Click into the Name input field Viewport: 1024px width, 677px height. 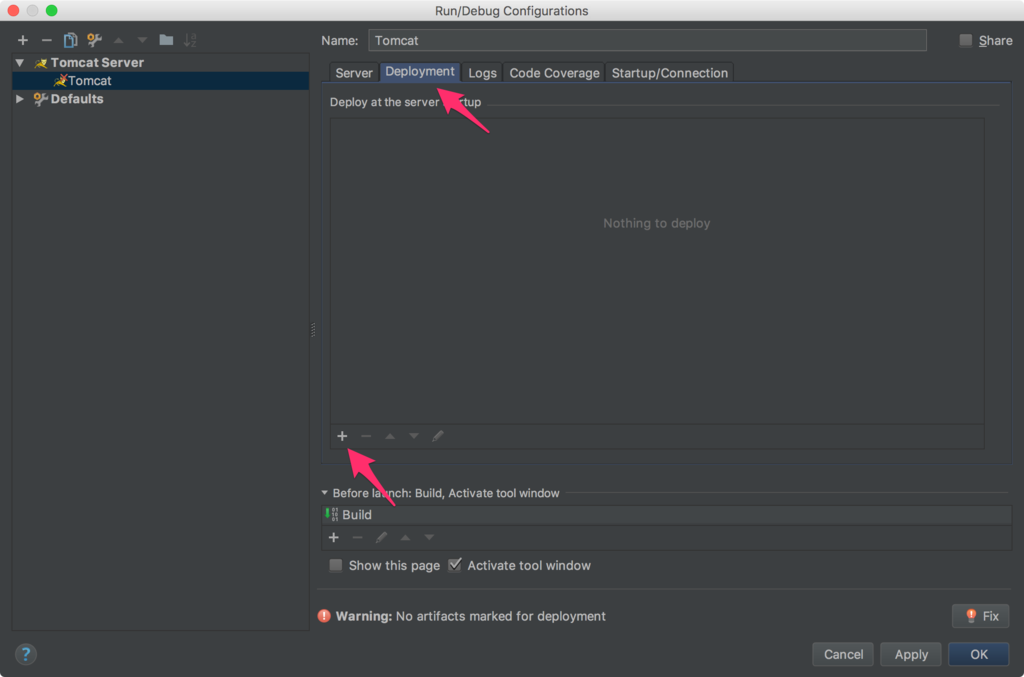647,40
